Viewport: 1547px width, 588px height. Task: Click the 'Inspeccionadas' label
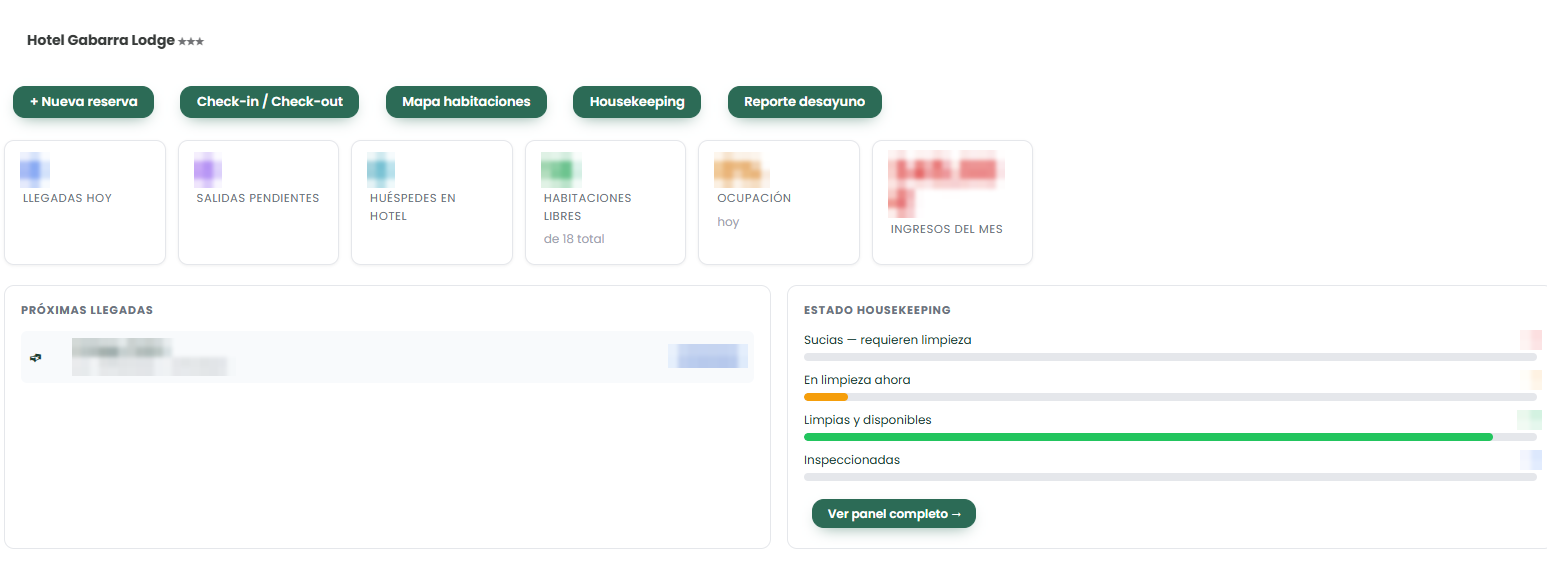point(852,460)
